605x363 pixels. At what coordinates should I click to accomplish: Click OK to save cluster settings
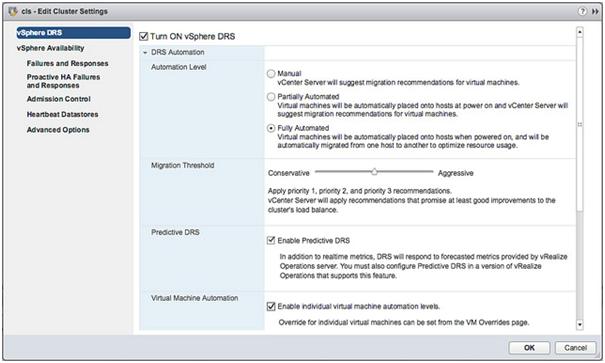click(x=529, y=348)
